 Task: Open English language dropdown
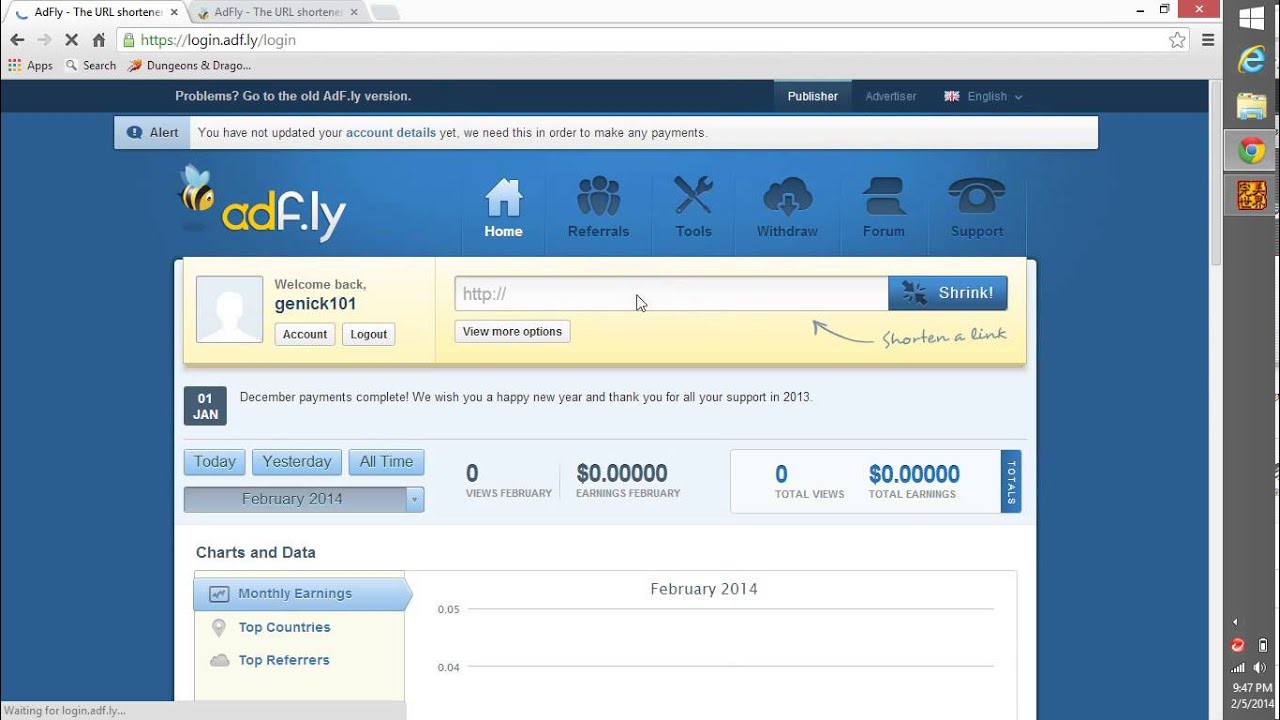[x=983, y=96]
